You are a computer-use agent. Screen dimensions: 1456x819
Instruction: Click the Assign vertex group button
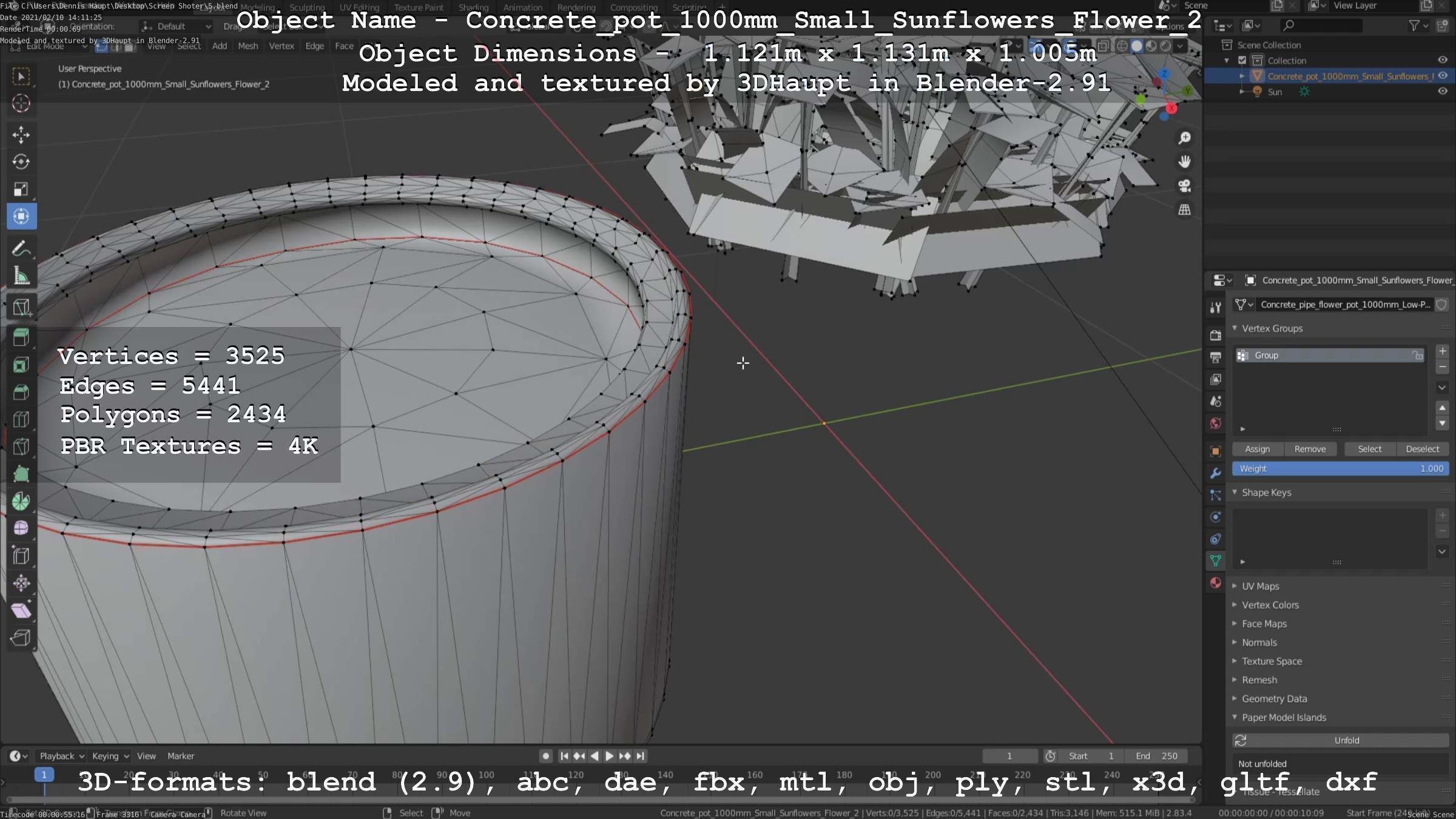pos(1257,449)
